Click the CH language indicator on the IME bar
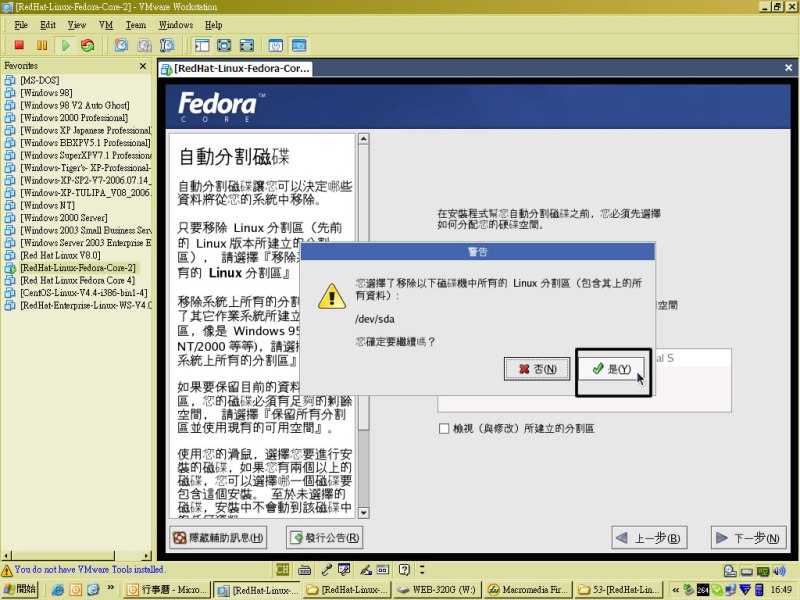The height and width of the screenshot is (600, 800). tap(282, 569)
